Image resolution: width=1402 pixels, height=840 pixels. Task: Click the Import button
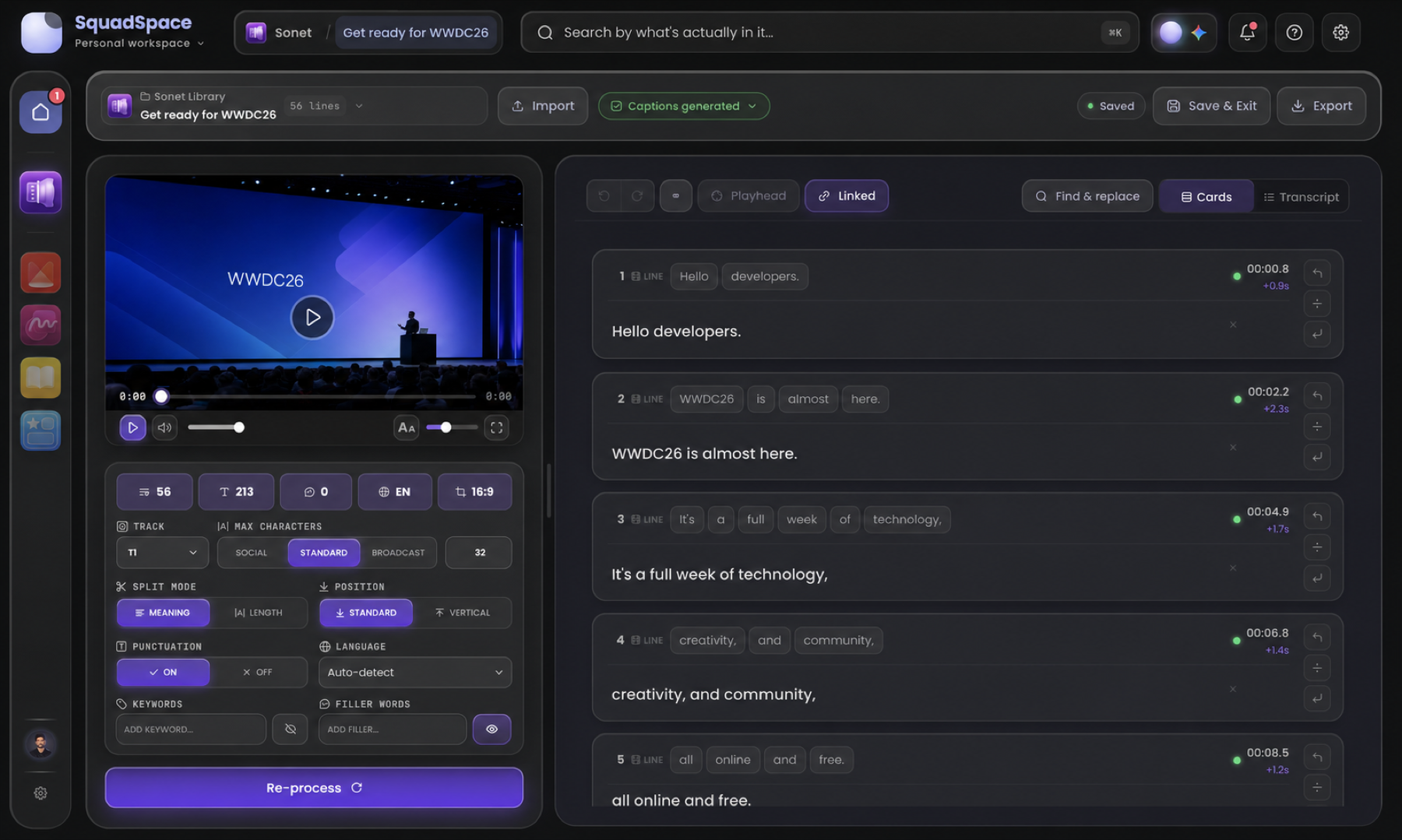tap(543, 106)
